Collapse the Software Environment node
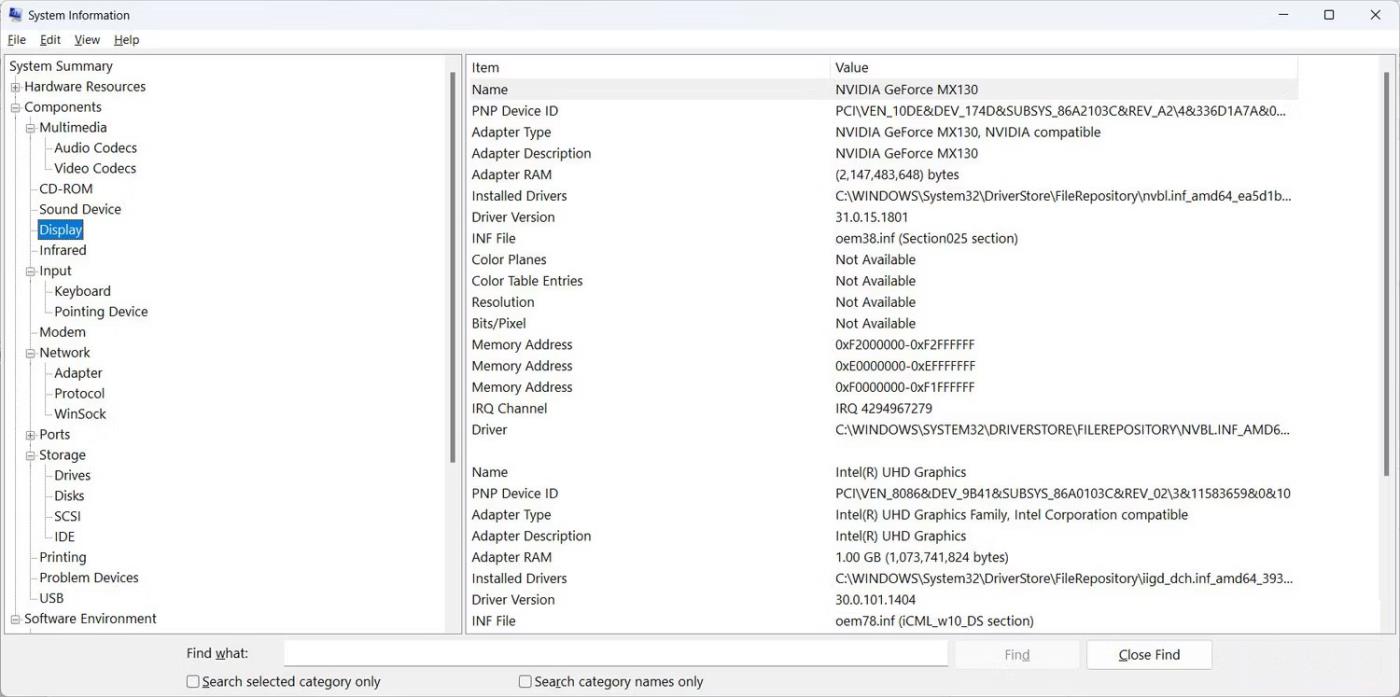Screen dimensions: 1400x697 pos(15,619)
